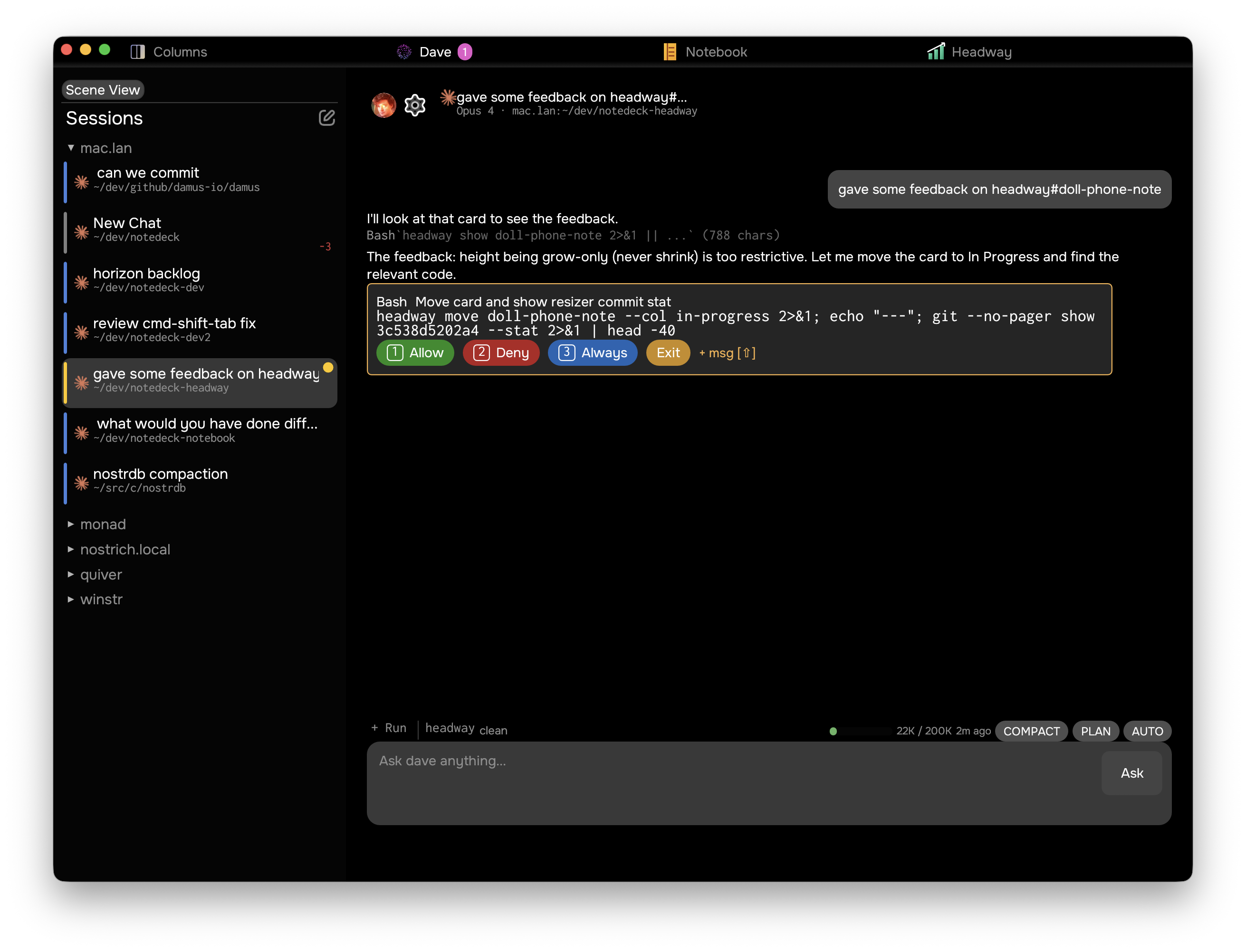Toggle the Scene View pill
The height and width of the screenshot is (952, 1246).
pyautogui.click(x=103, y=89)
